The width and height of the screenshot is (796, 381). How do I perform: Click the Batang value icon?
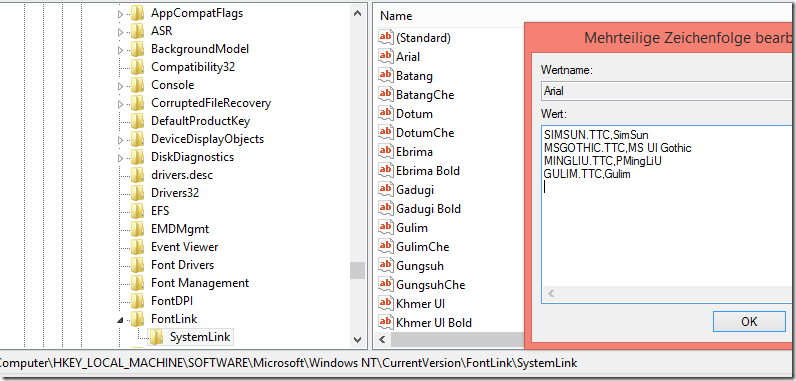[386, 76]
